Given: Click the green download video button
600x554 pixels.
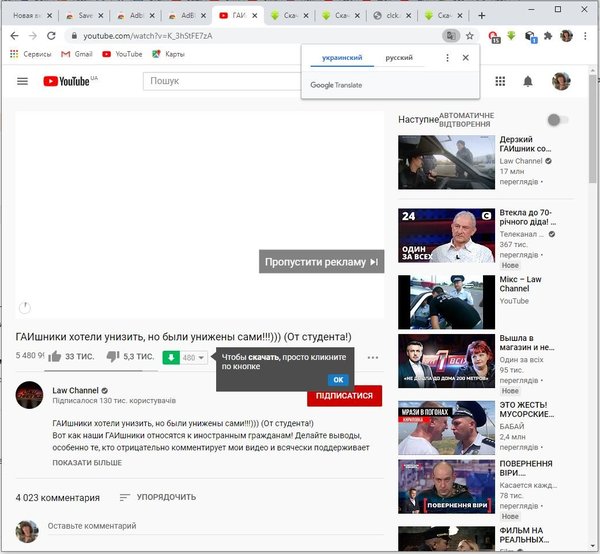Looking at the screenshot, I should pos(171,357).
